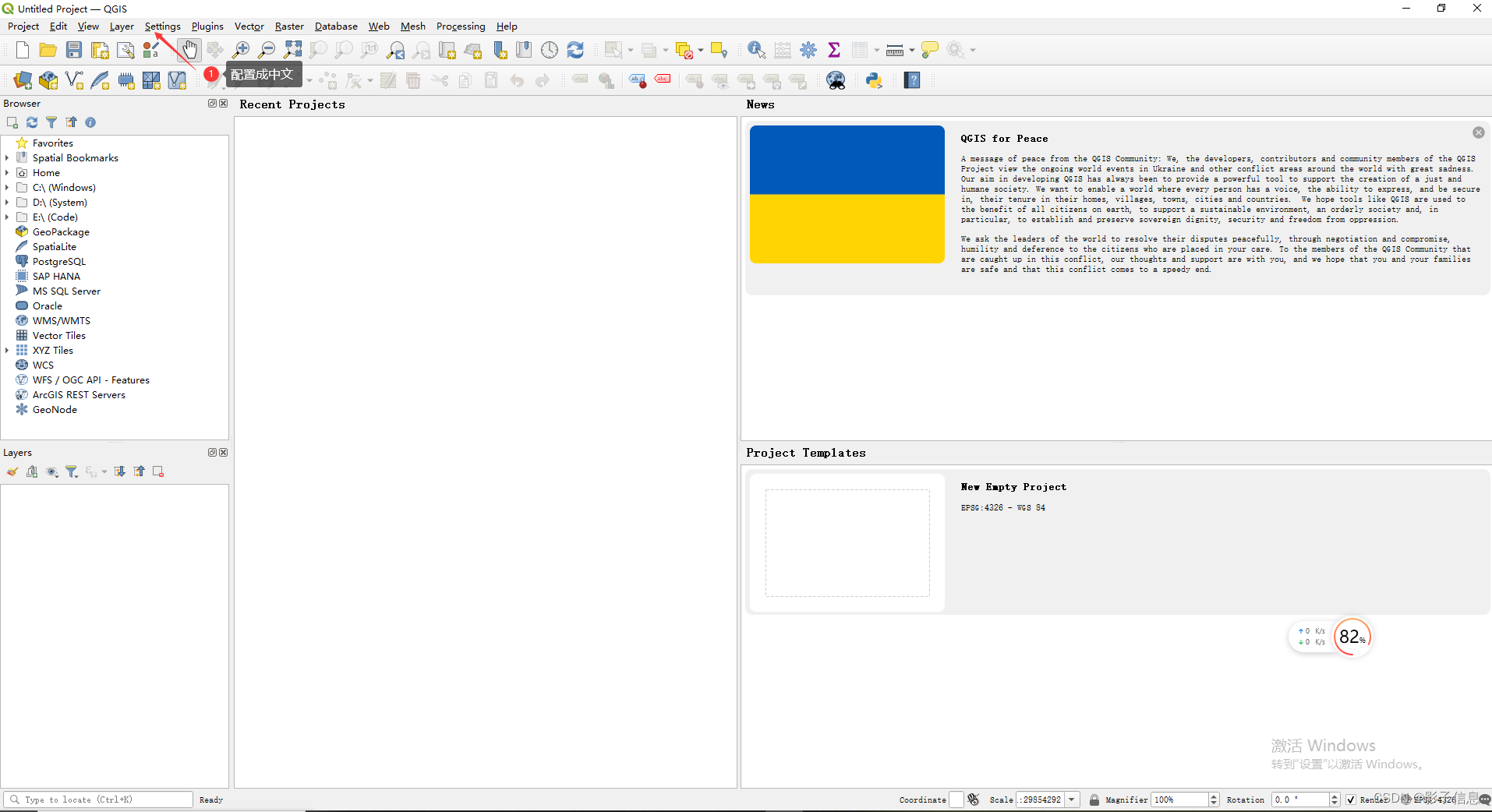1492x812 pixels.
Task: Create a New SpatiaLite Layer
Action: tap(100, 80)
